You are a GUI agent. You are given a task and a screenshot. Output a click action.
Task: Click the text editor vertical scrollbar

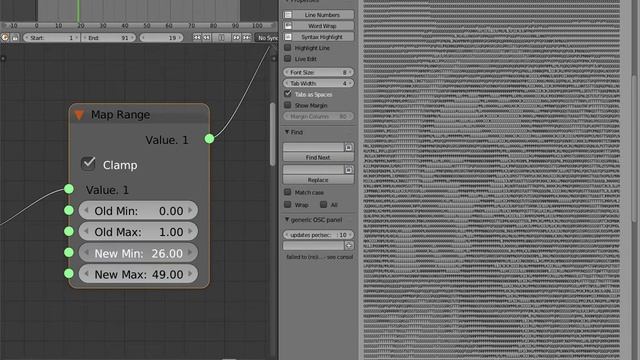[635, 149]
